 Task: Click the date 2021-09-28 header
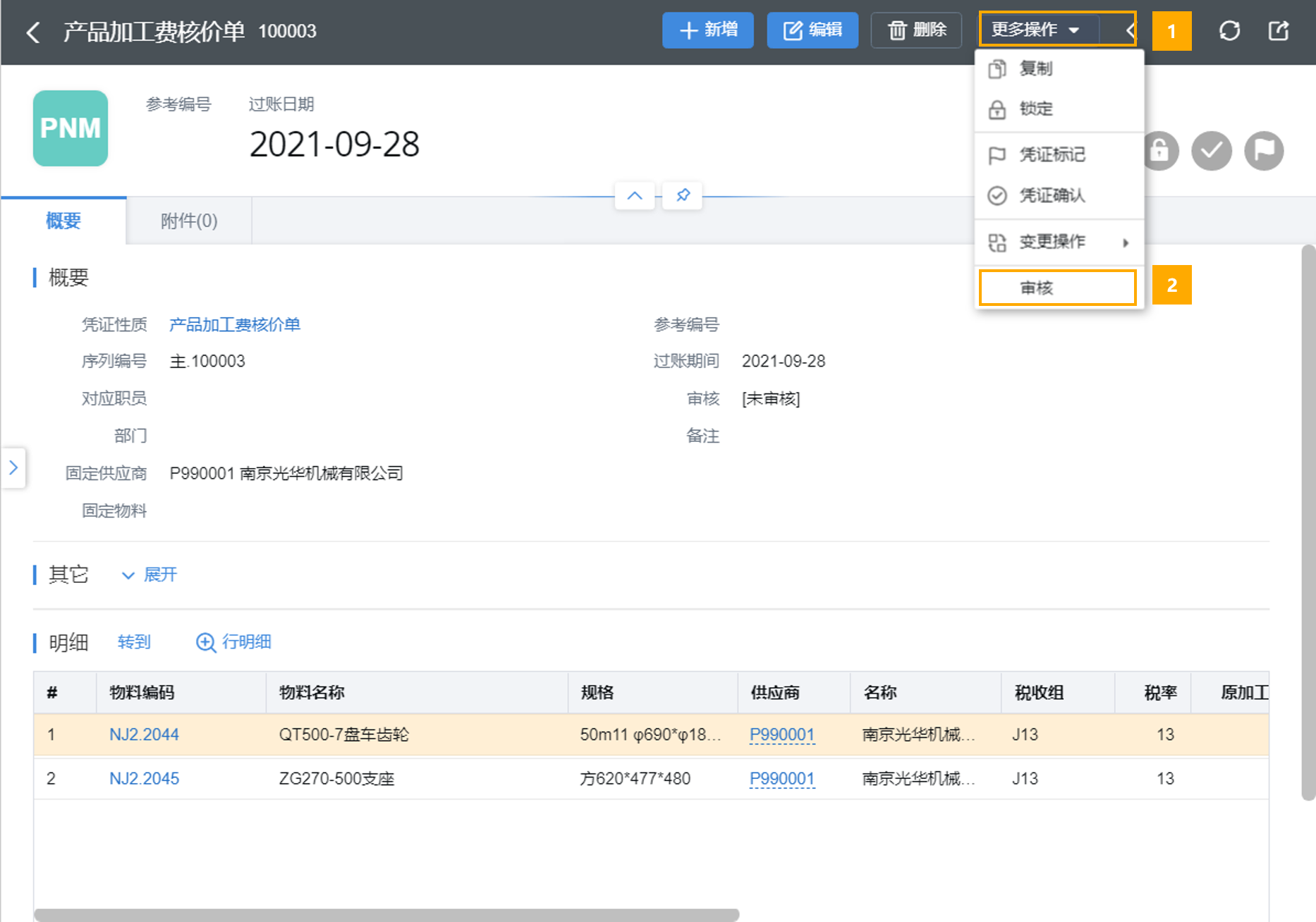(334, 144)
